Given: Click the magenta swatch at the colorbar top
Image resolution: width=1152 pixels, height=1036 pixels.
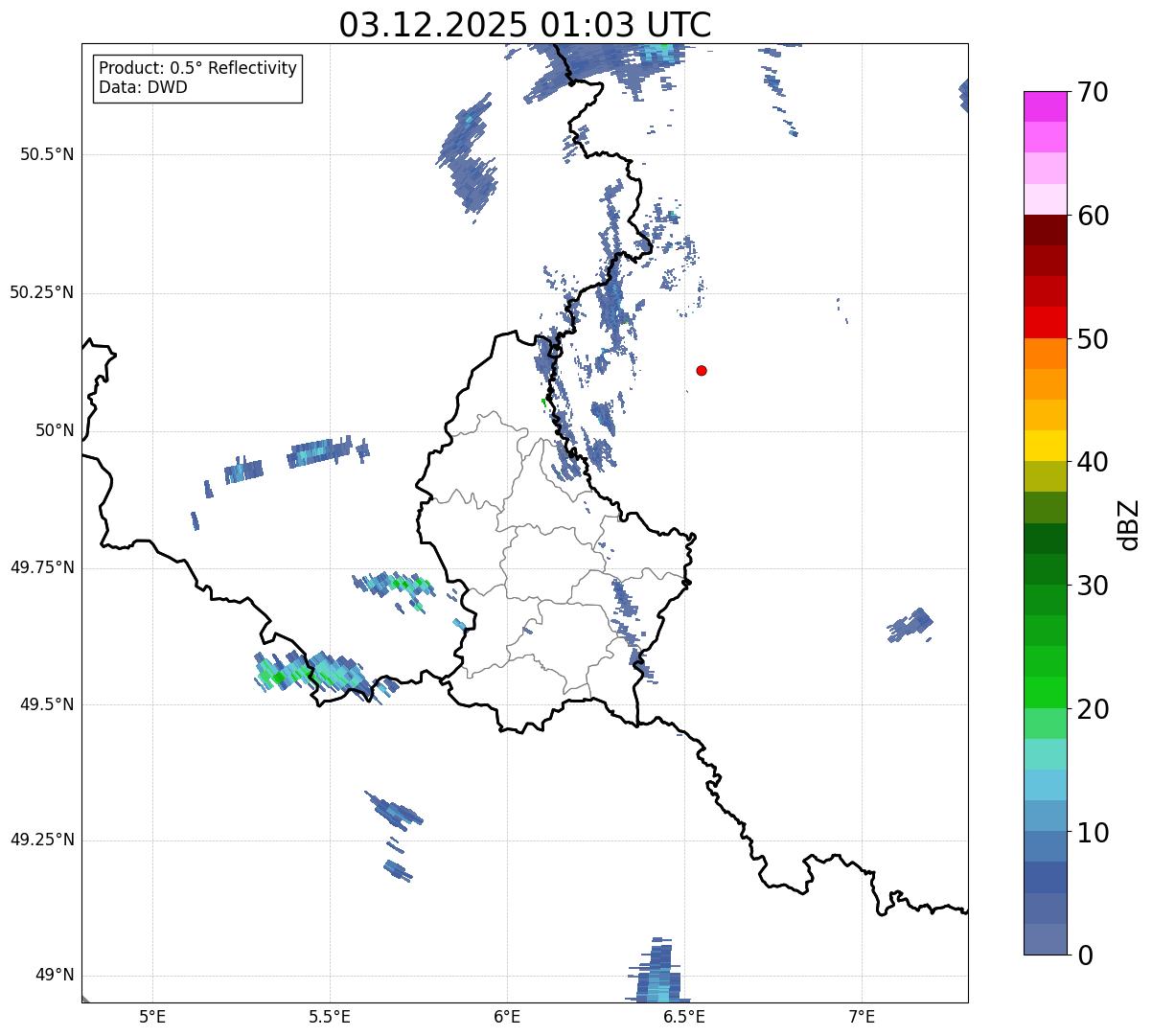Looking at the screenshot, I should tap(1045, 106).
